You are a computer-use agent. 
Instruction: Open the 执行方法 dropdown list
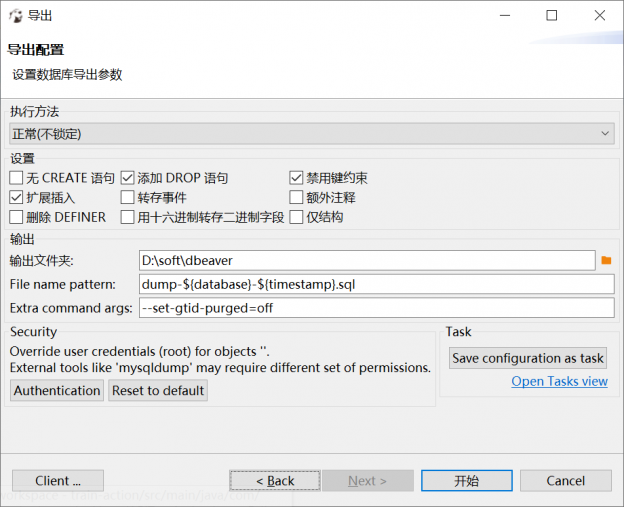(311, 134)
